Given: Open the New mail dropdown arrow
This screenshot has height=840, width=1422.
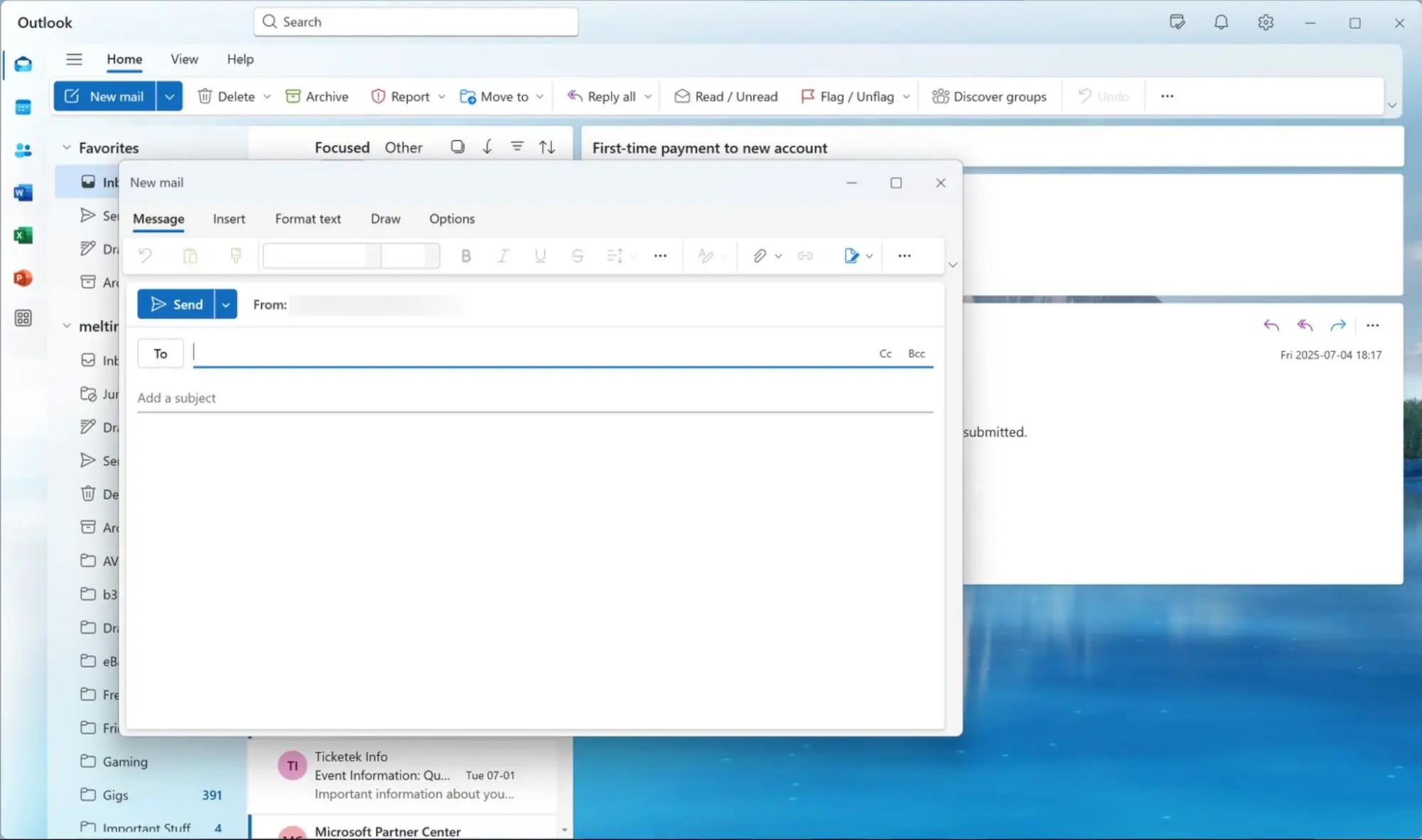Looking at the screenshot, I should tap(169, 96).
